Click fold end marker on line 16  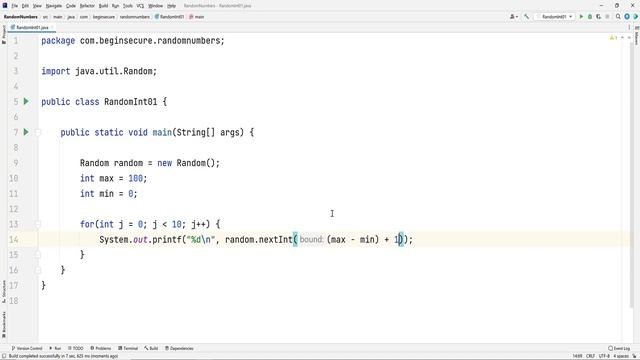(38, 270)
